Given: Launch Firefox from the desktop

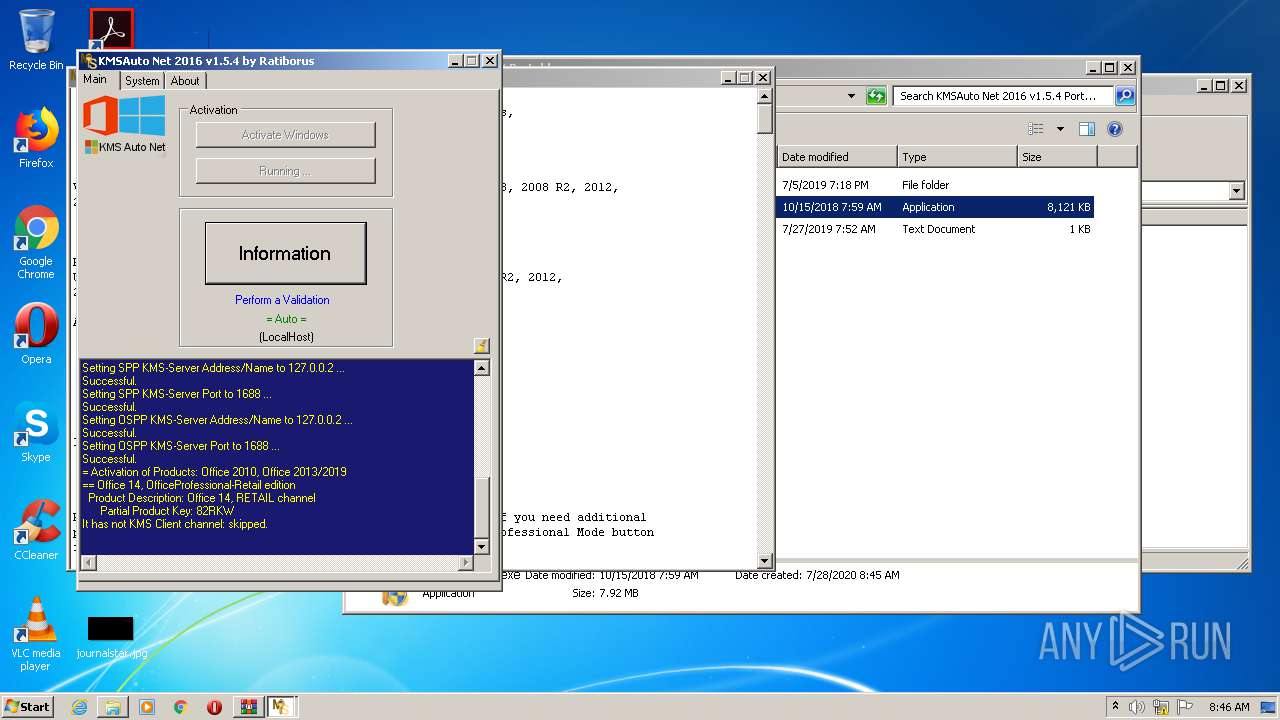Looking at the screenshot, I should [36, 138].
